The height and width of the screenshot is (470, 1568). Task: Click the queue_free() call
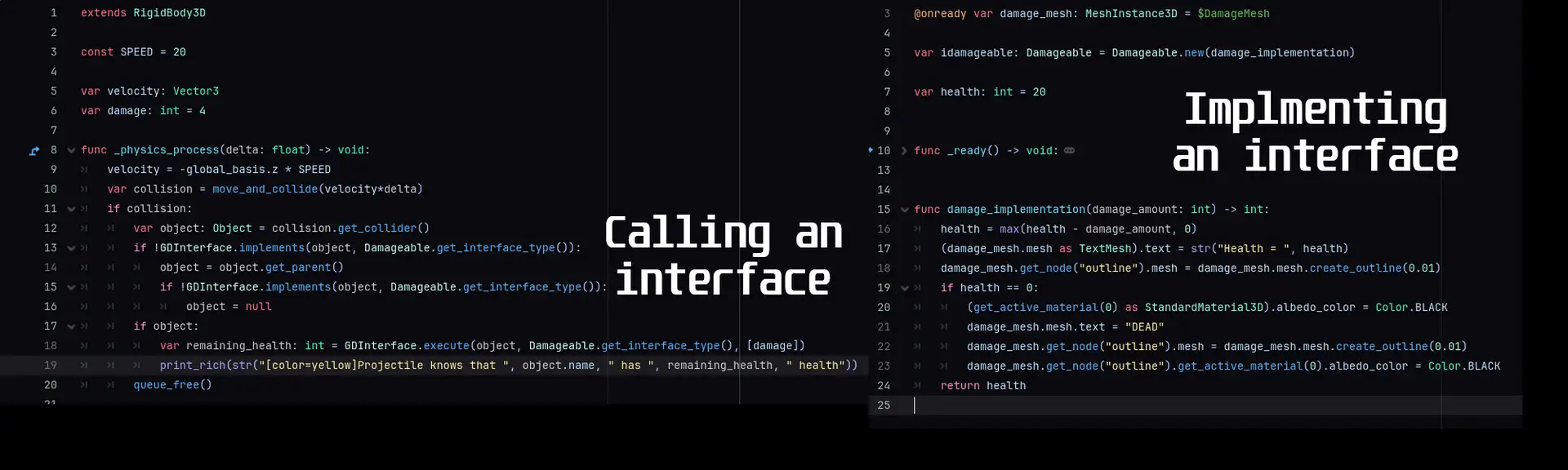(x=172, y=385)
